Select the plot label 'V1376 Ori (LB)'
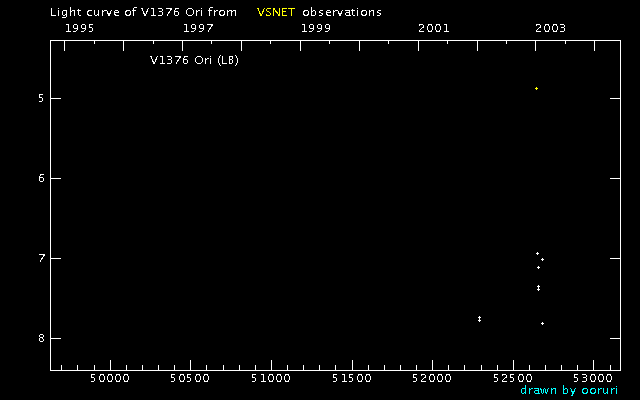 [194, 60]
